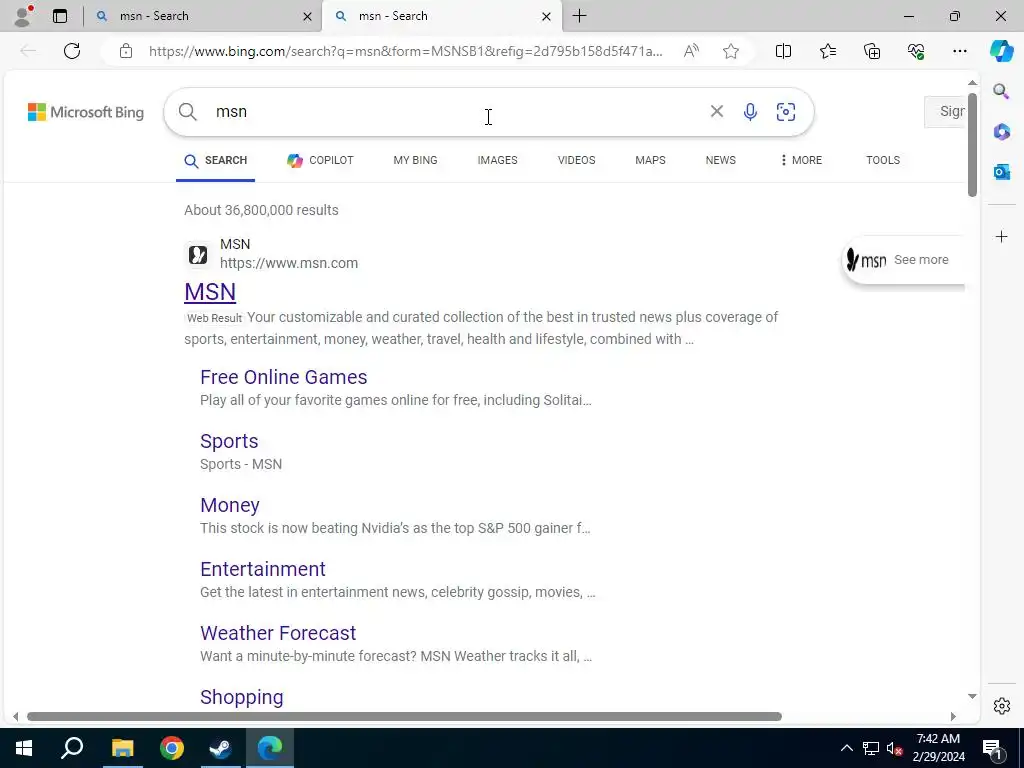Viewport: 1024px width, 768px height.
Task: Click msn See more panel
Action: coord(904,260)
